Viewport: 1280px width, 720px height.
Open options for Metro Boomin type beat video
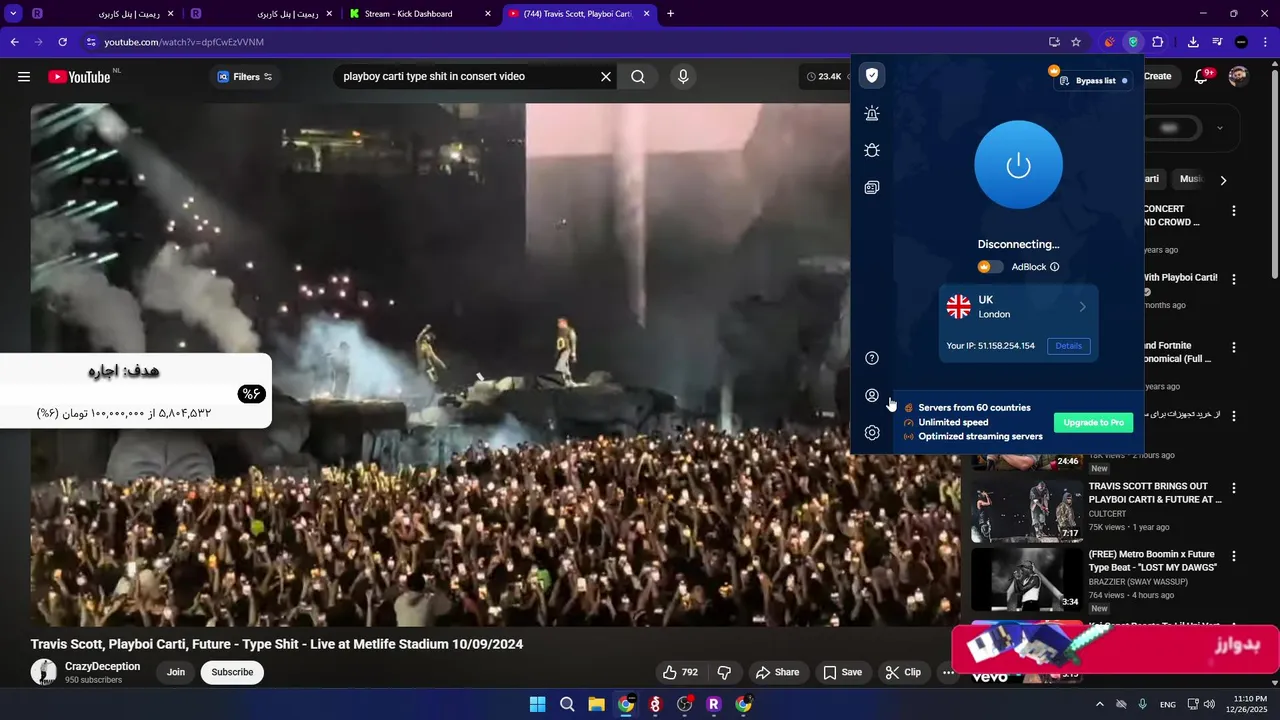(1234, 556)
